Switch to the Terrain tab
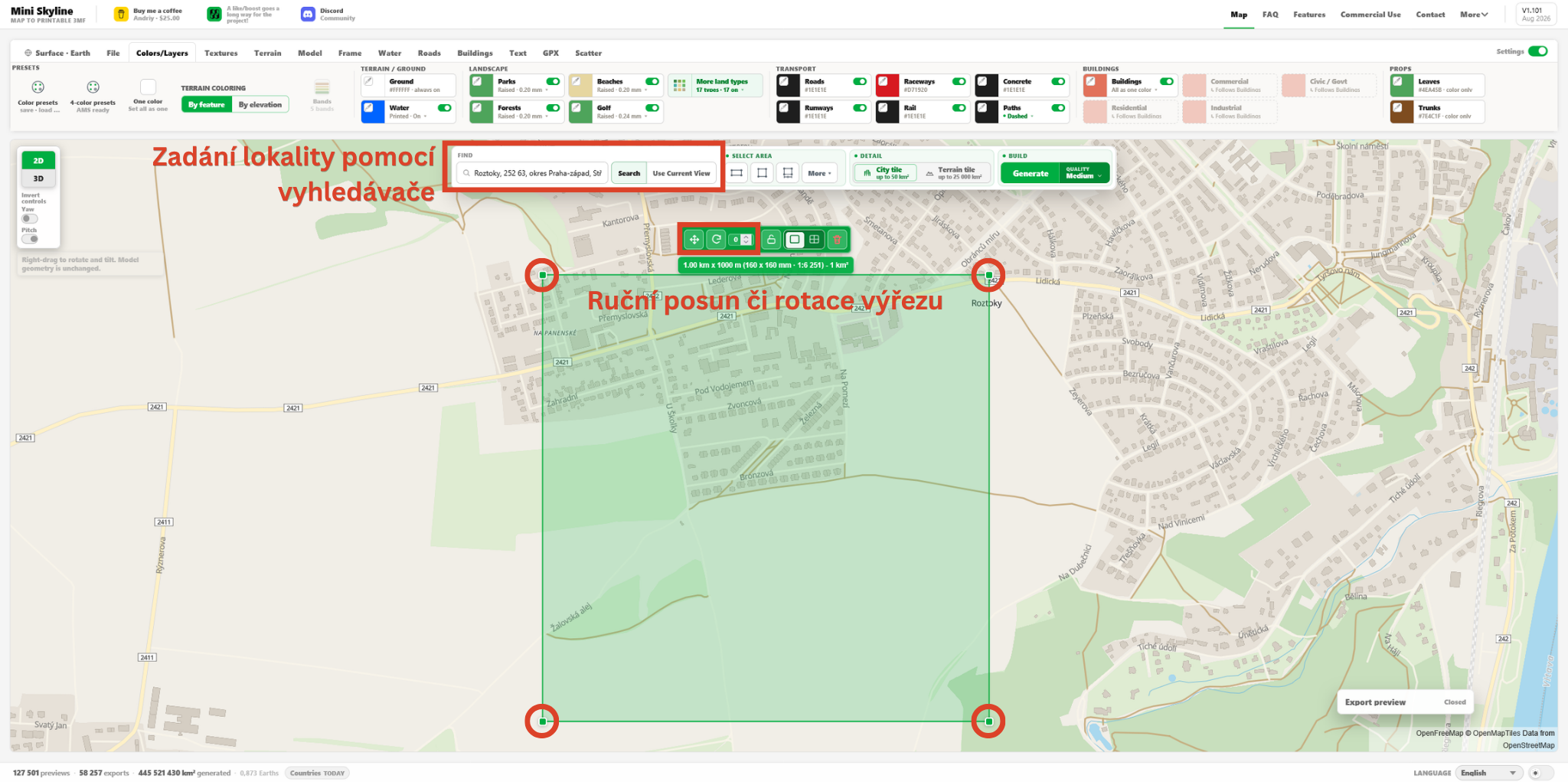 (x=267, y=53)
